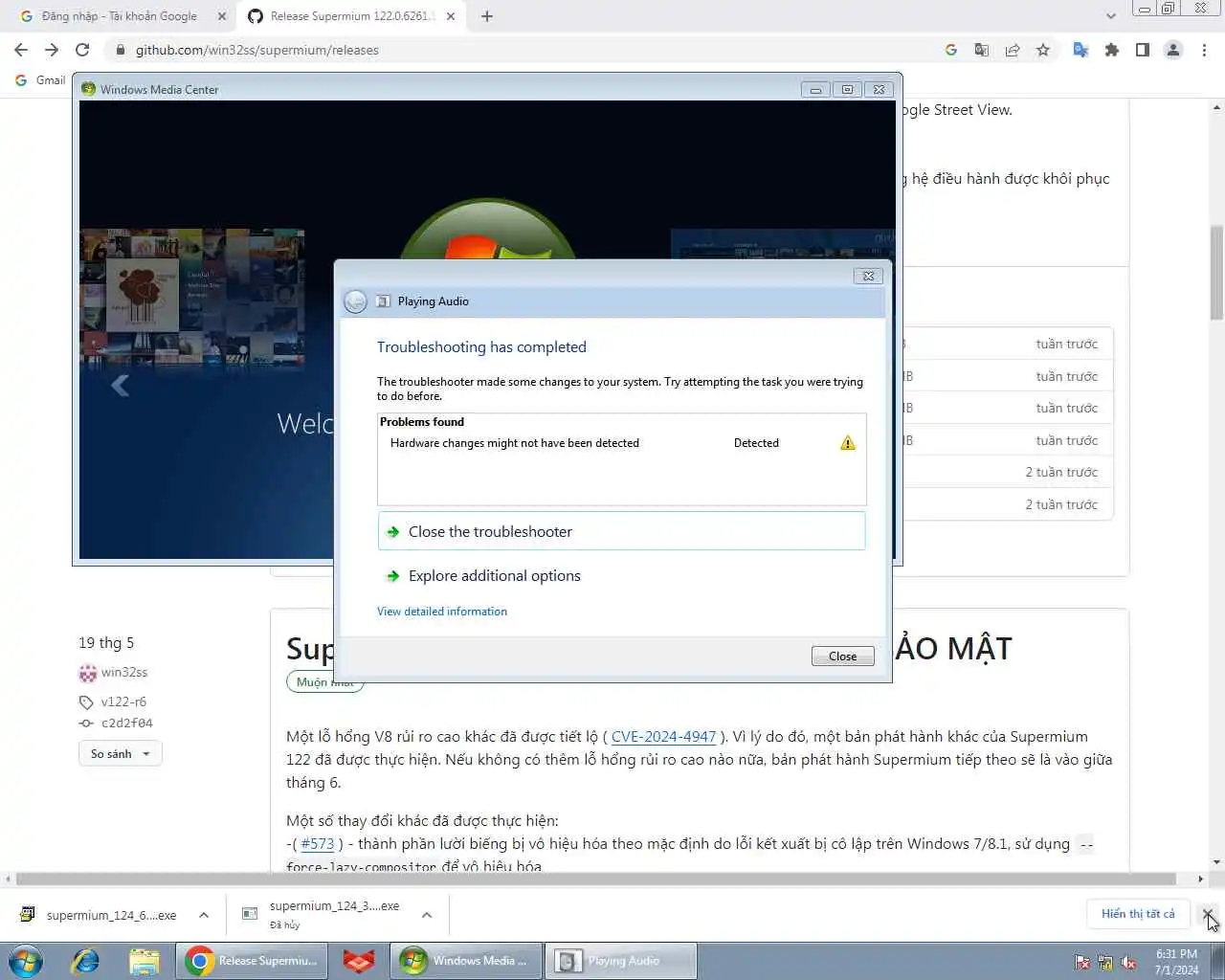This screenshot has height=980, width=1225.
Task: Open the Chrome profile avatar
Action: pyautogui.click(x=1173, y=50)
